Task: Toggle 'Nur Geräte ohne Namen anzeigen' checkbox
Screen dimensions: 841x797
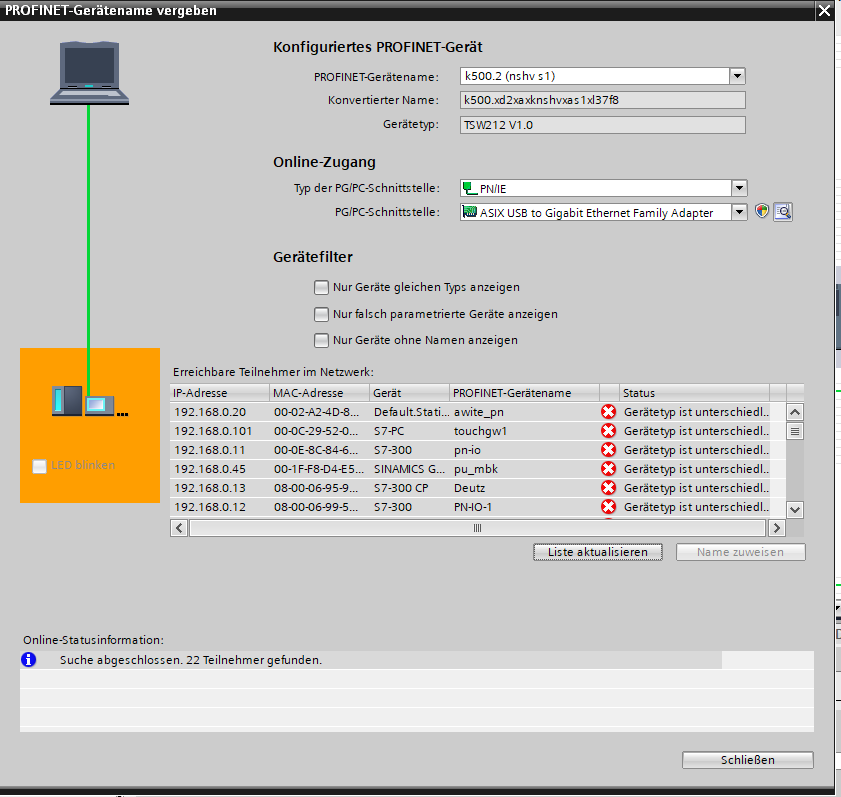Action: pyautogui.click(x=321, y=340)
